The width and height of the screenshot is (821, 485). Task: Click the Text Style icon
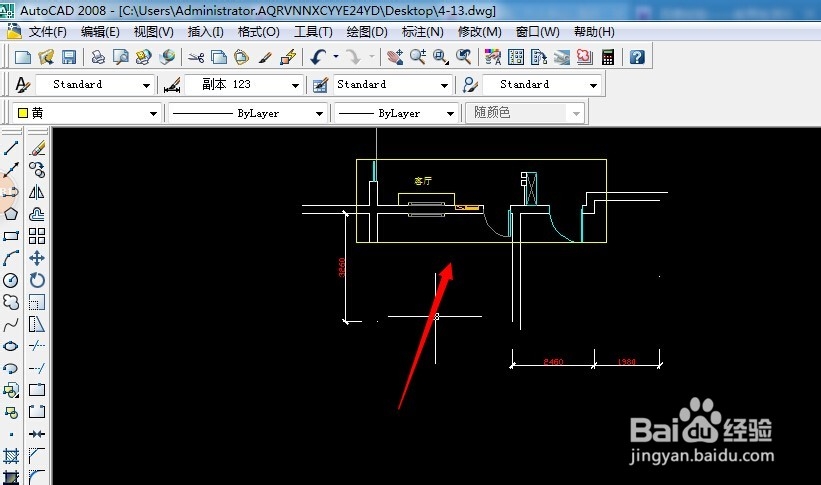click(x=23, y=84)
